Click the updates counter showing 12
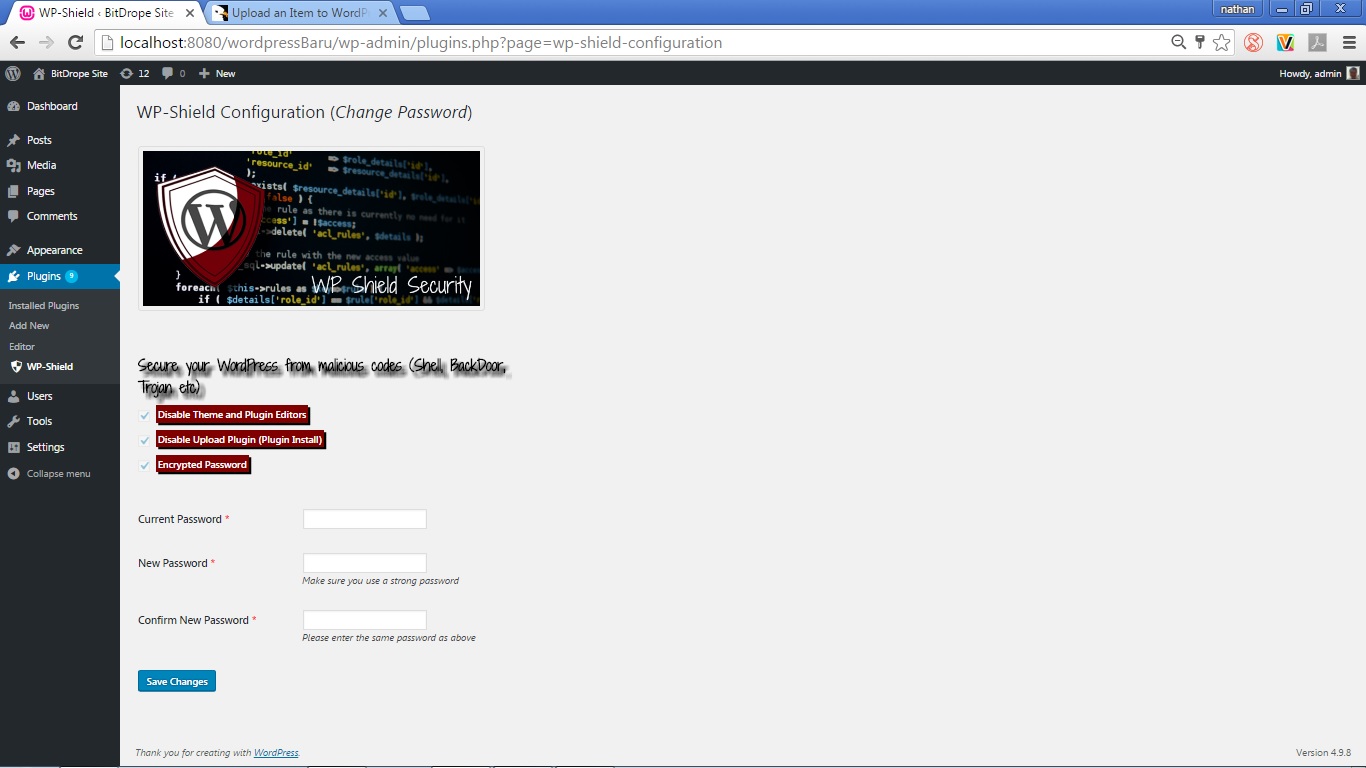The width and height of the screenshot is (1366, 768). (x=136, y=72)
